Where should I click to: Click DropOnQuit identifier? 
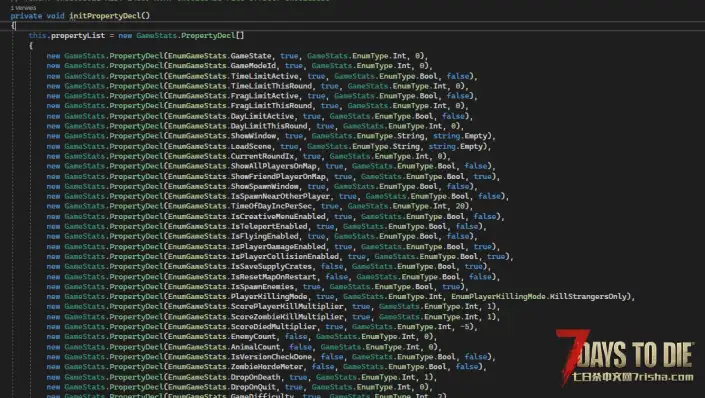point(253,387)
